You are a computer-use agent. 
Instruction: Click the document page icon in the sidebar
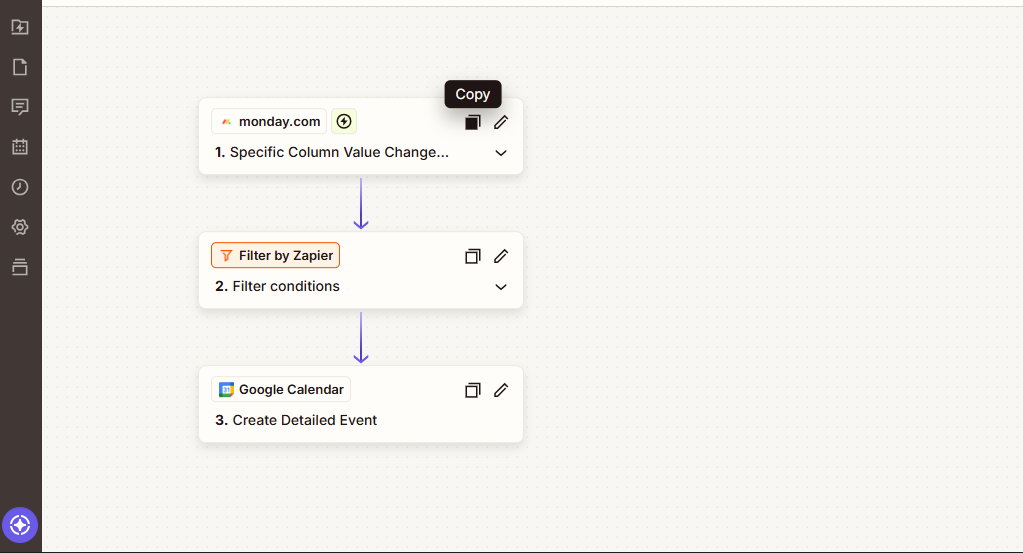tap(19, 67)
